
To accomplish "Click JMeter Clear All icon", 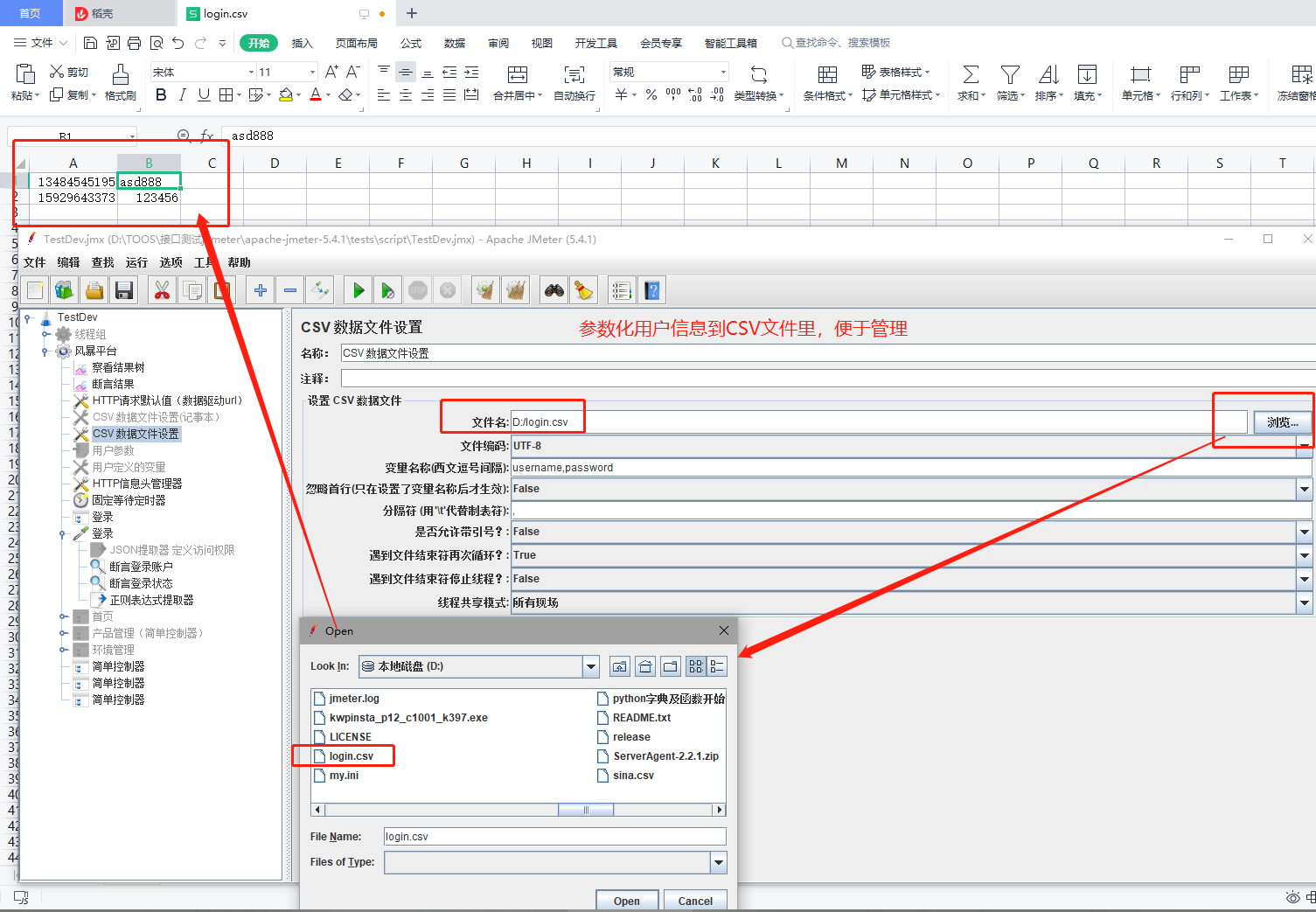I will (516, 290).
